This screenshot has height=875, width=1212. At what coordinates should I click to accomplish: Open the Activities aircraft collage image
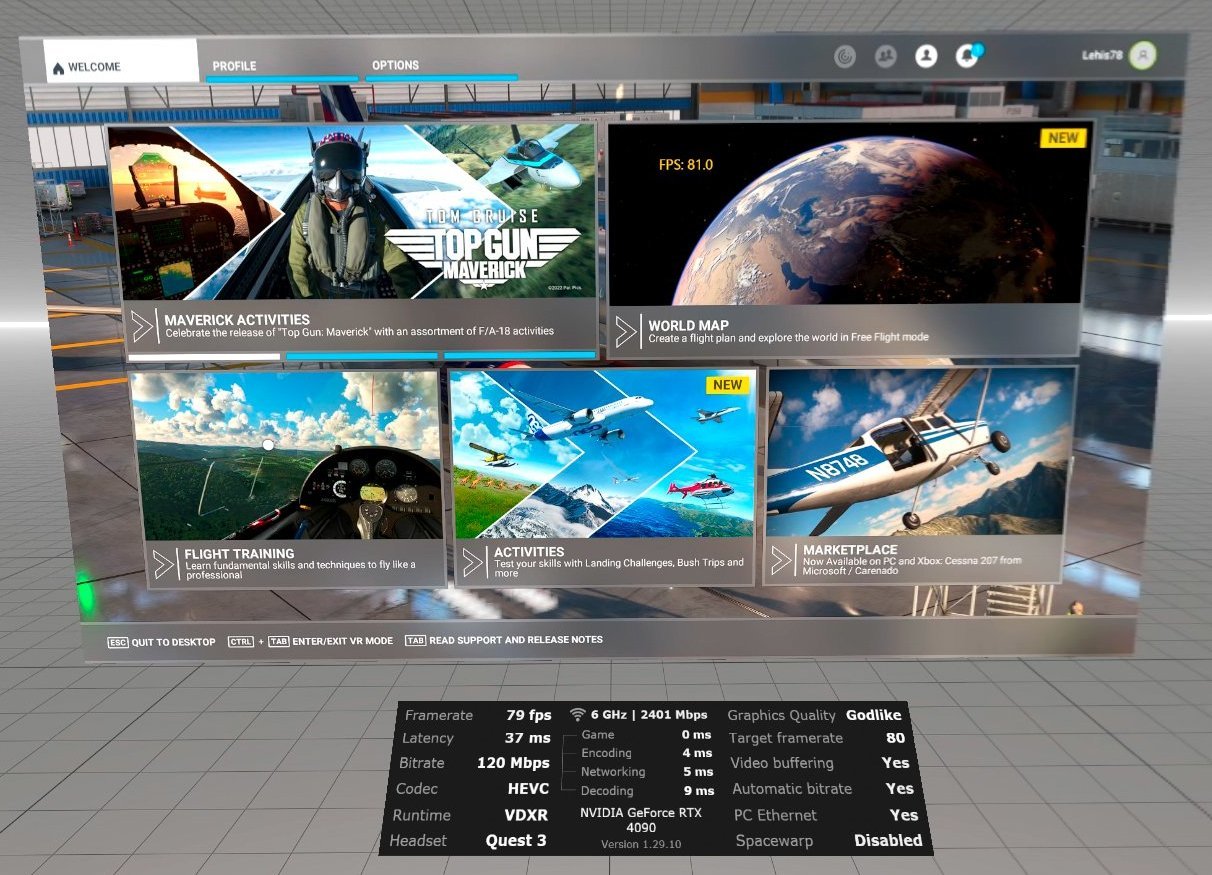tap(603, 455)
